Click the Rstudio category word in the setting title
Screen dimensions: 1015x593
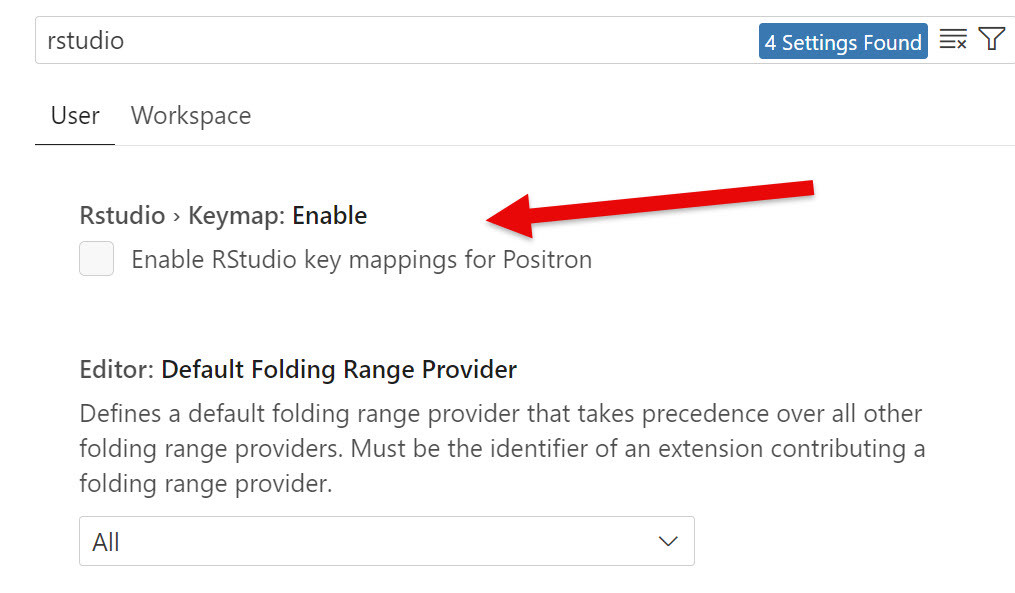coord(122,216)
